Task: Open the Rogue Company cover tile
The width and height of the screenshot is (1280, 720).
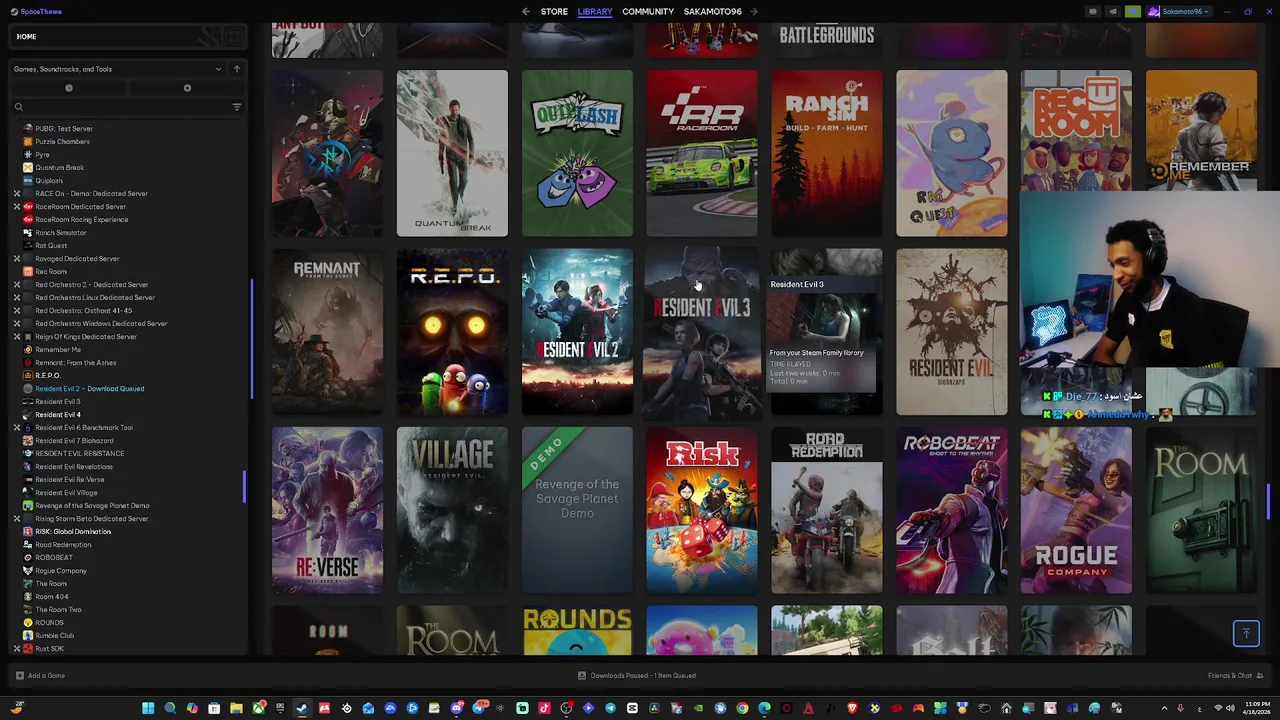Action: 1077,510
